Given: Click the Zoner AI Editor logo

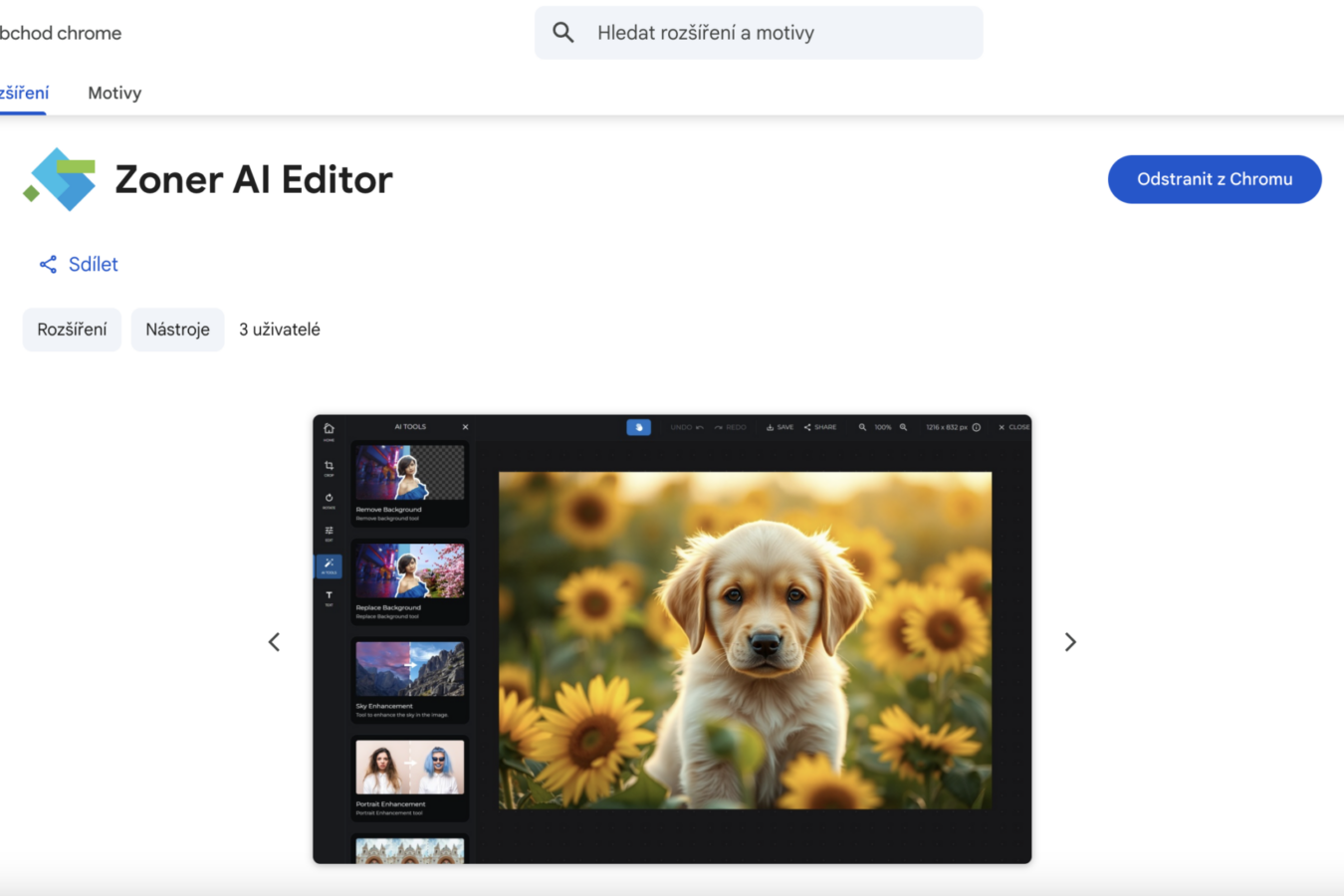Looking at the screenshot, I should (x=61, y=179).
